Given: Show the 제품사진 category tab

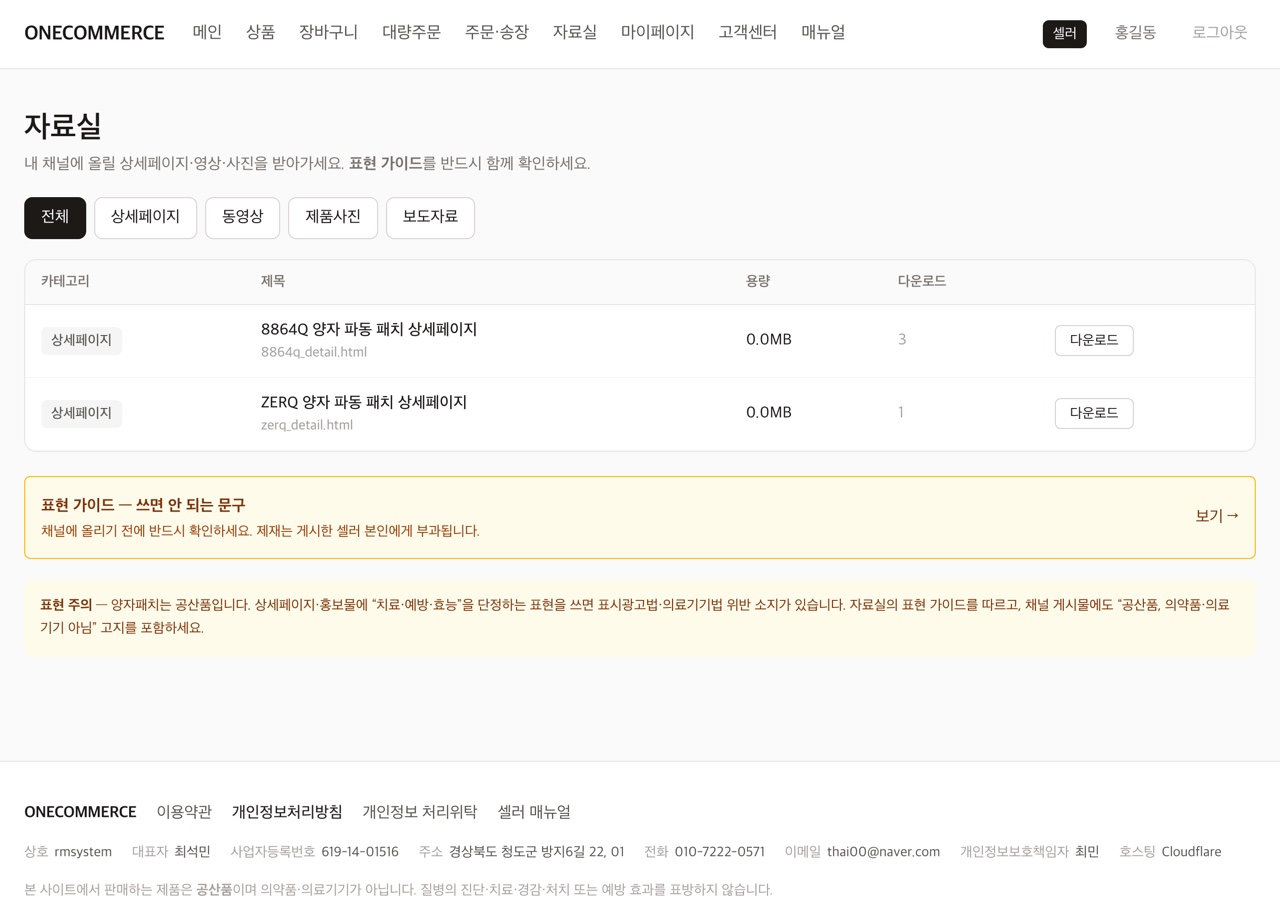Looking at the screenshot, I should 333,217.
